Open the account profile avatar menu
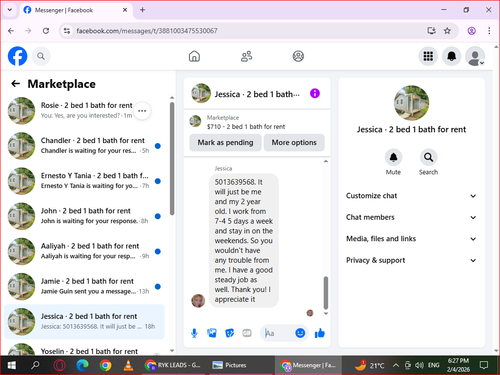Screen dimensions: 500x375 [475, 56]
